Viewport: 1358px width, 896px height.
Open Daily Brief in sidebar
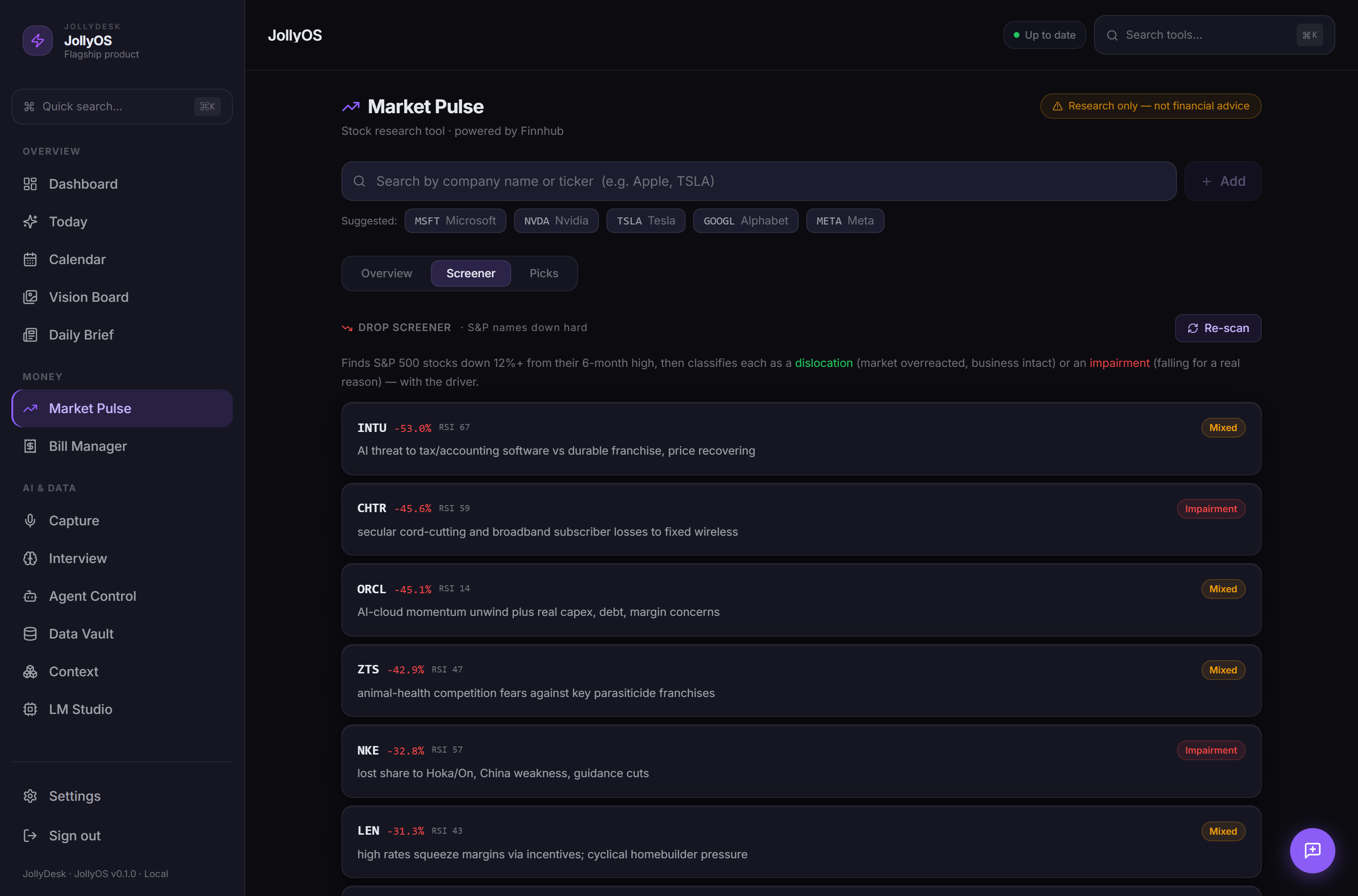point(122,335)
